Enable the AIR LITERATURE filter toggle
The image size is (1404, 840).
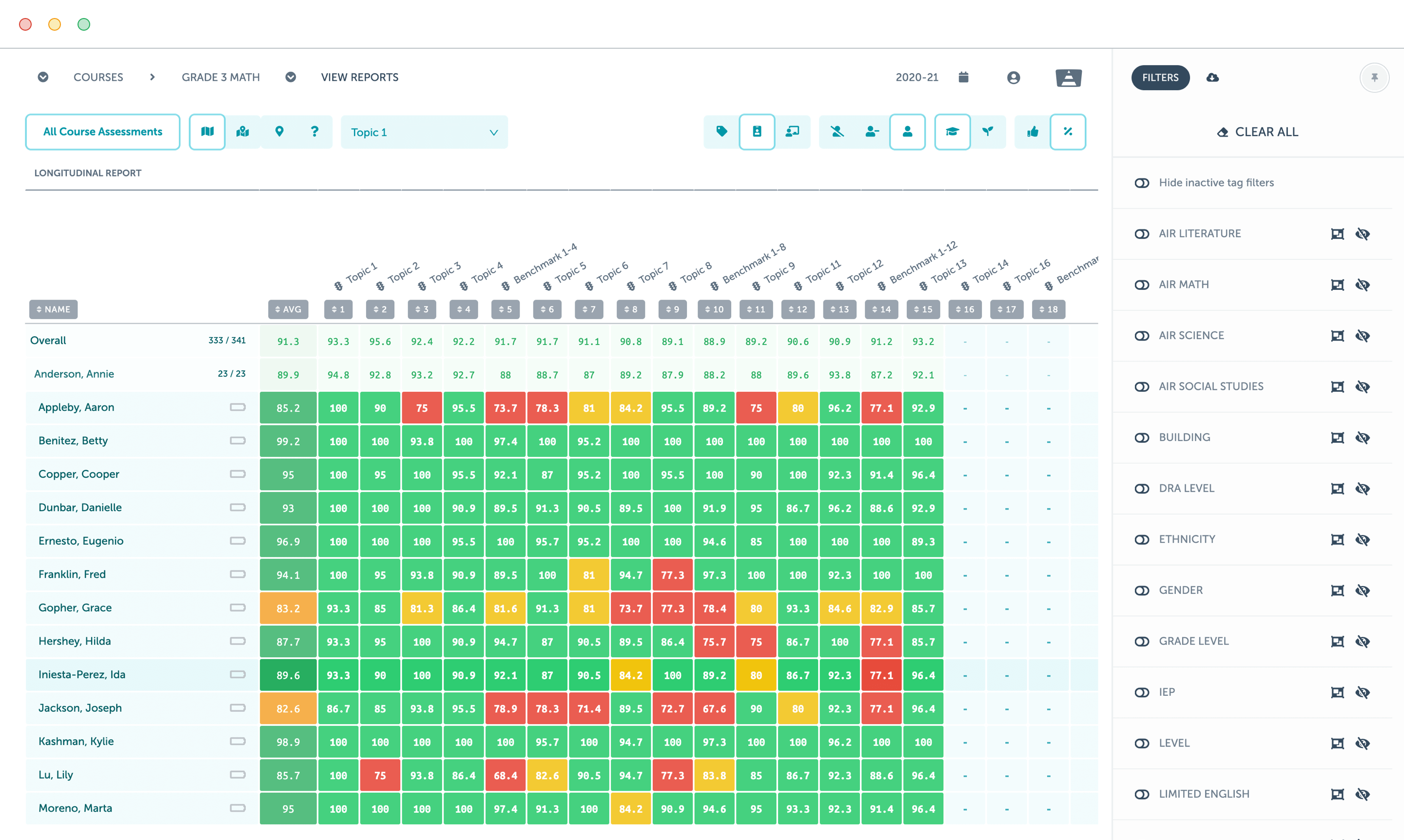(1142, 234)
